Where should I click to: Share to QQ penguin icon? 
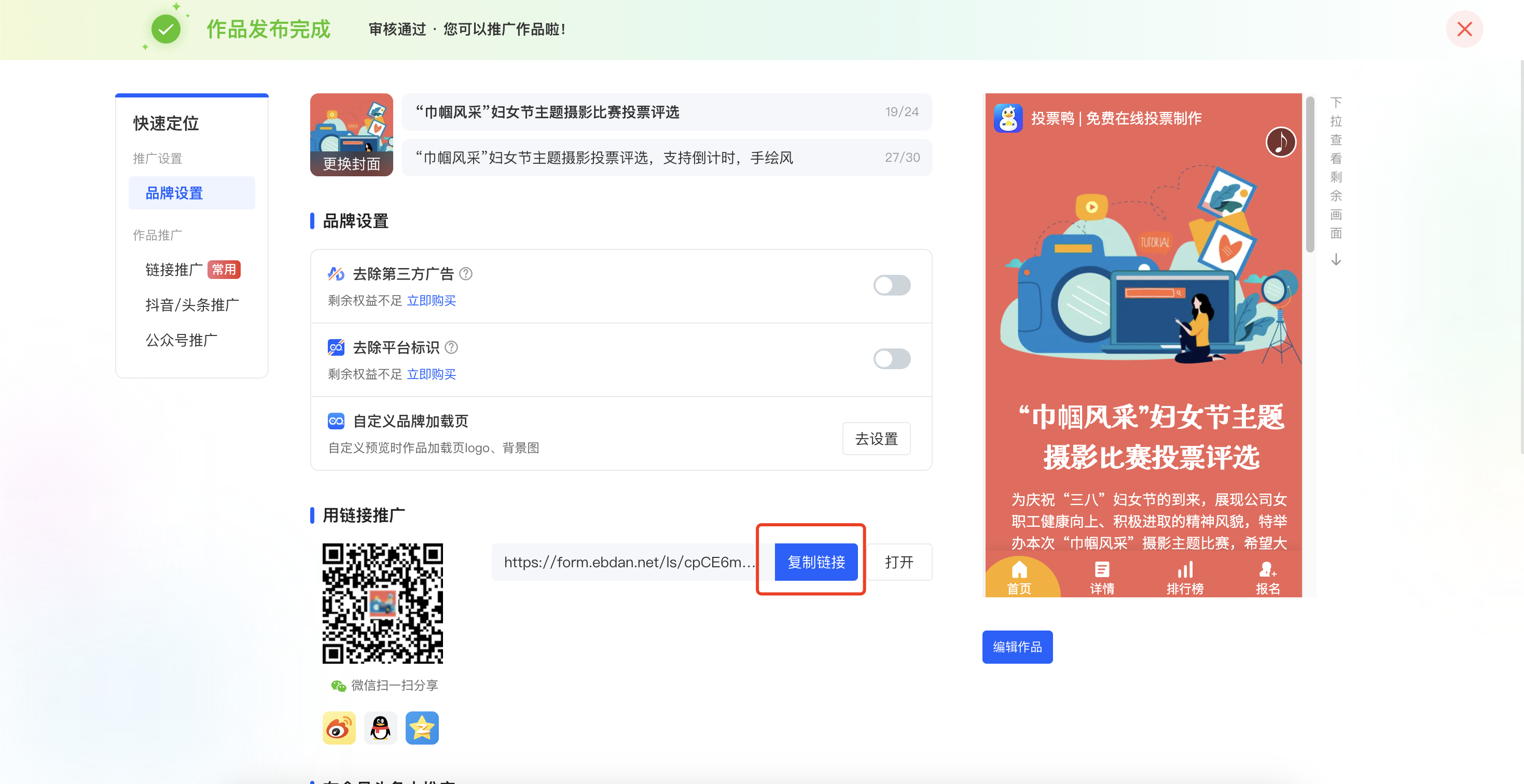tap(380, 728)
